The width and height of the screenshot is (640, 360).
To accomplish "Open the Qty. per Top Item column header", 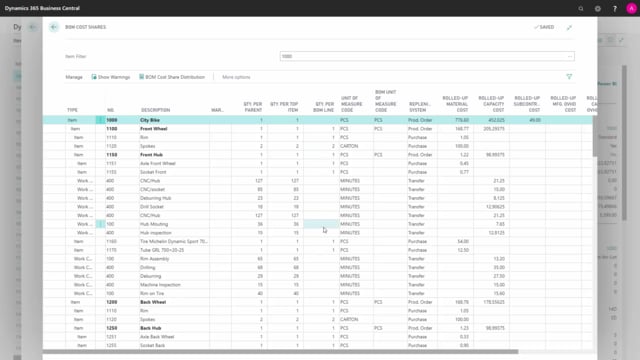I will [x=284, y=107].
